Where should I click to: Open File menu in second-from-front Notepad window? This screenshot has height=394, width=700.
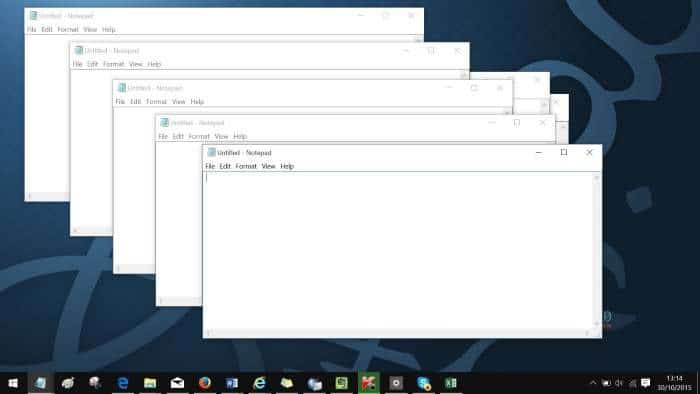point(163,136)
